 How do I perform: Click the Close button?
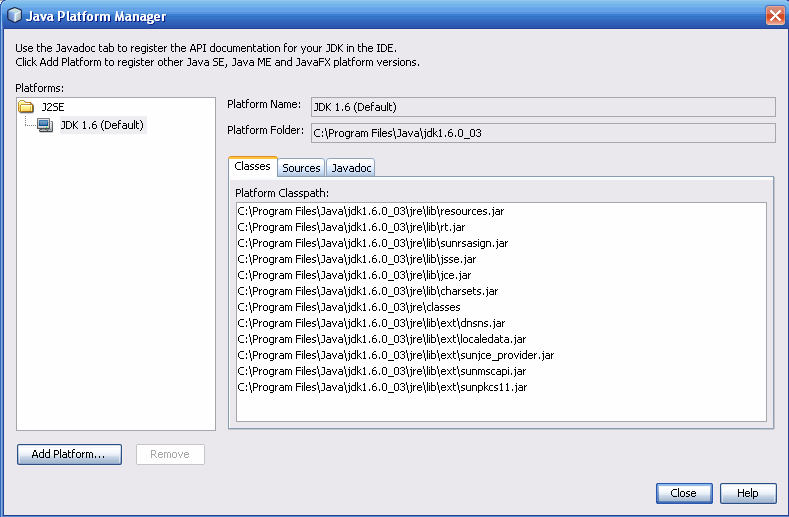pos(684,493)
